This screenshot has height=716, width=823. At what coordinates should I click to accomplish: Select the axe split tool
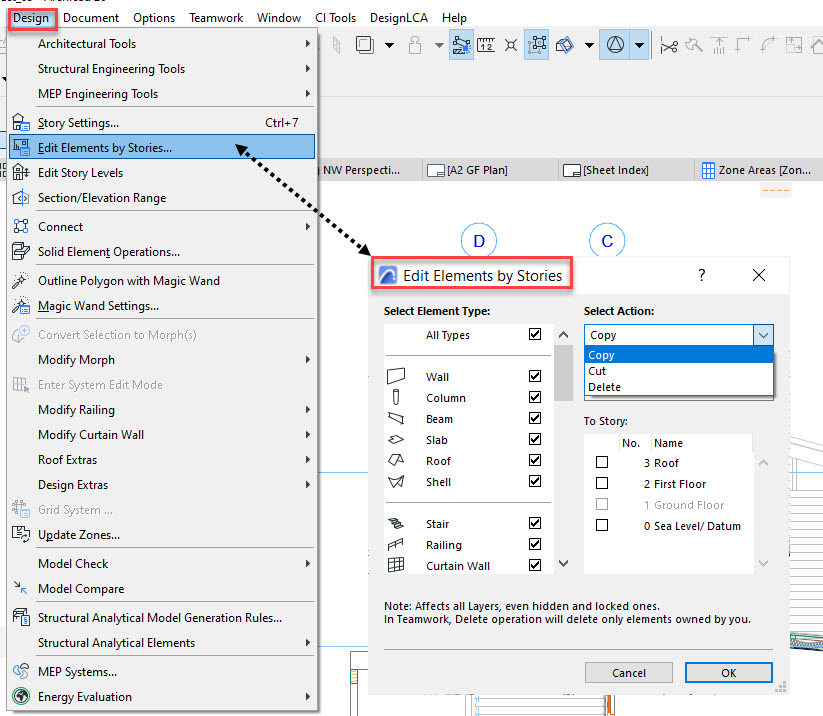[694, 46]
